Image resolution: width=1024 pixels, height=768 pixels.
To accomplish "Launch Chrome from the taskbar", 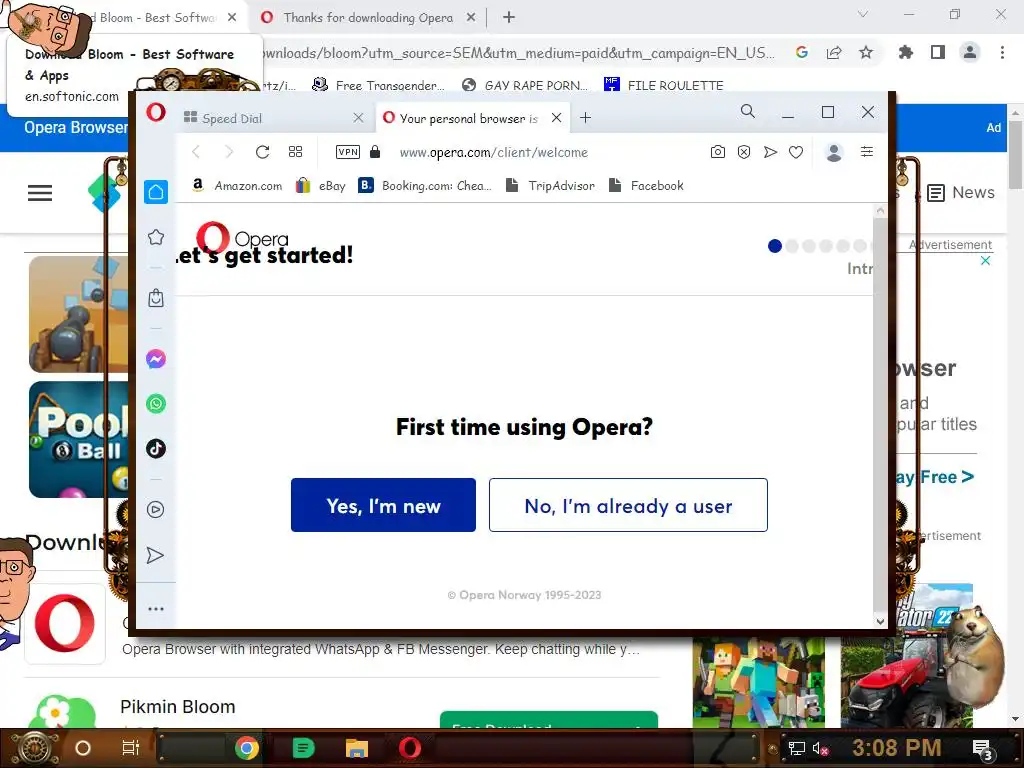I will [247, 748].
